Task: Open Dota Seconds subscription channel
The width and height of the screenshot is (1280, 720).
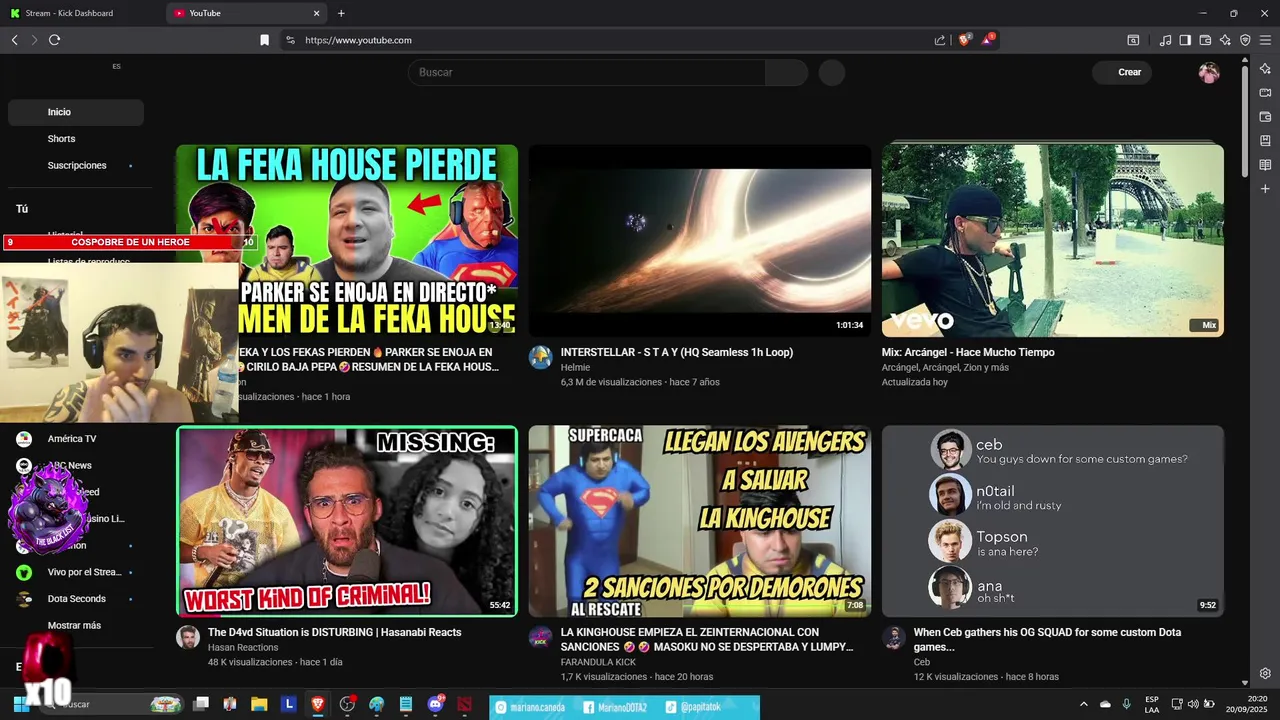Action: click(x=76, y=599)
